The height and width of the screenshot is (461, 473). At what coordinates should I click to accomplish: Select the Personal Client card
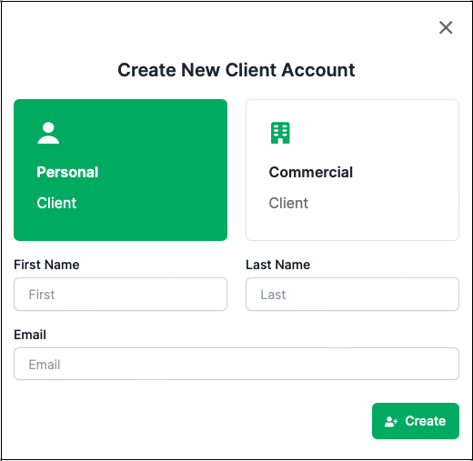[x=120, y=170]
